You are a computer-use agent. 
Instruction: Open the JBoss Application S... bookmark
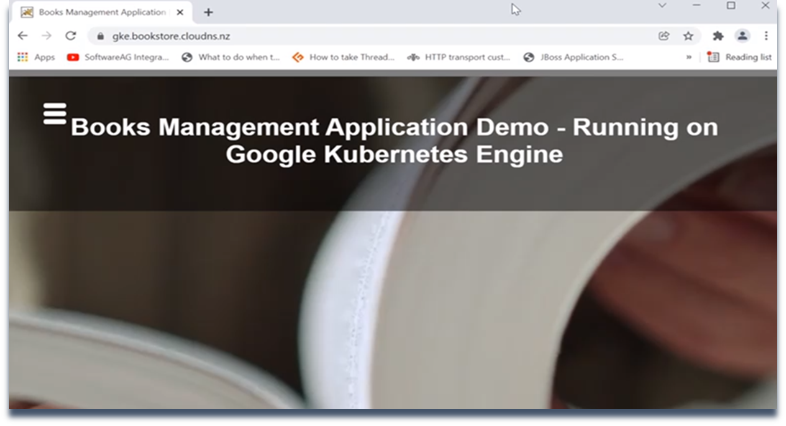coord(573,57)
